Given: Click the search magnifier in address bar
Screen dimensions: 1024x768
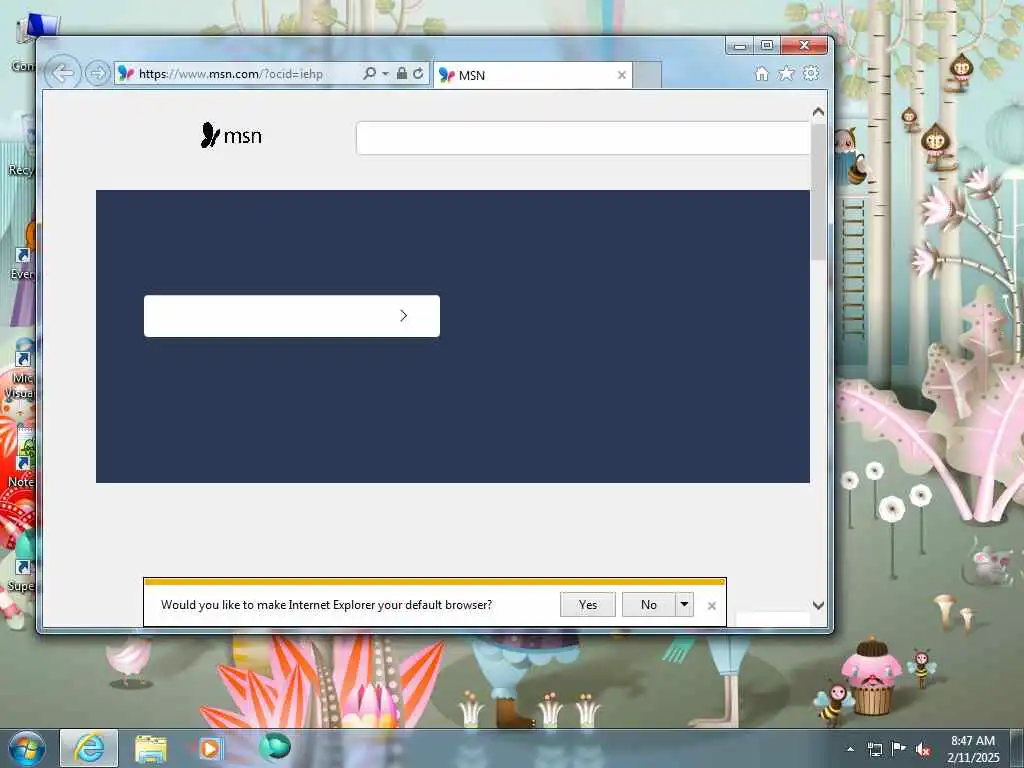Looking at the screenshot, I should coord(369,73).
